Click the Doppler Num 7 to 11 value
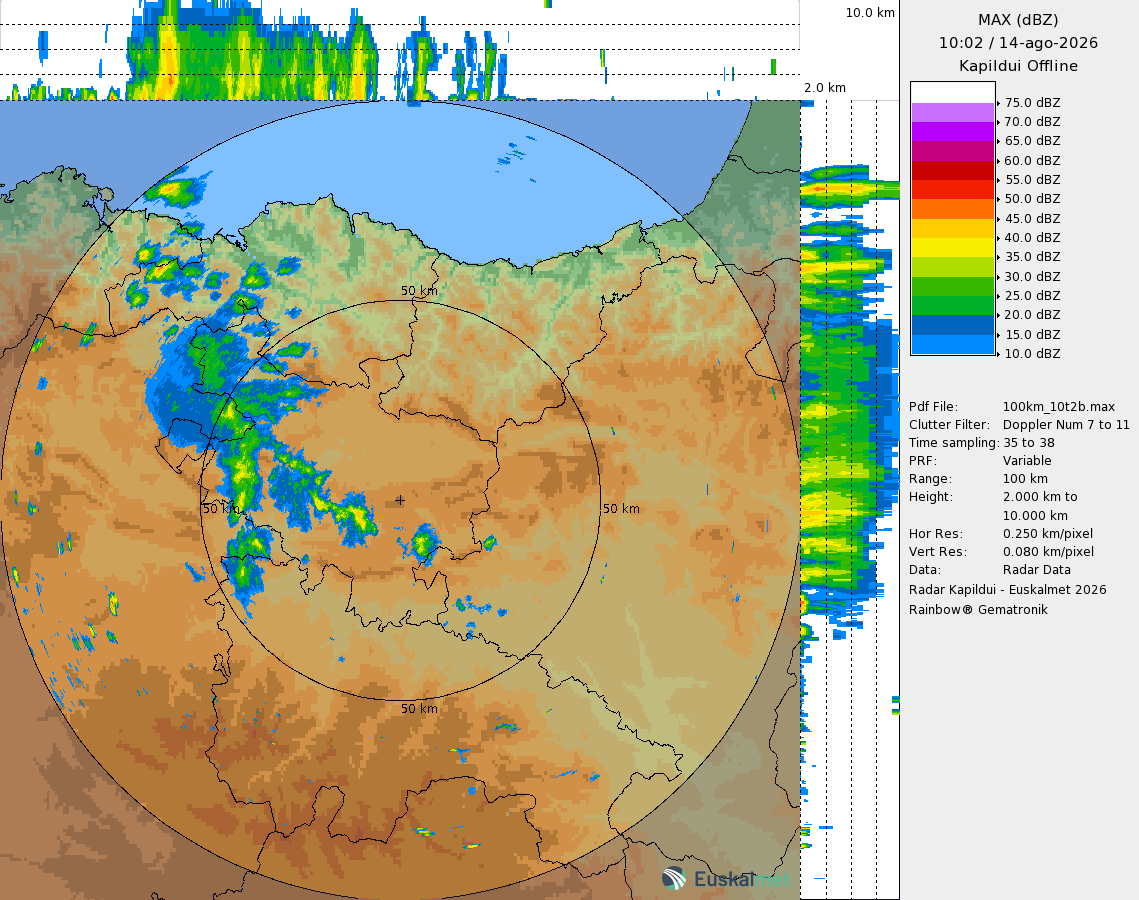Viewport: 1139px width, 900px height. pyautogui.click(x=1066, y=425)
